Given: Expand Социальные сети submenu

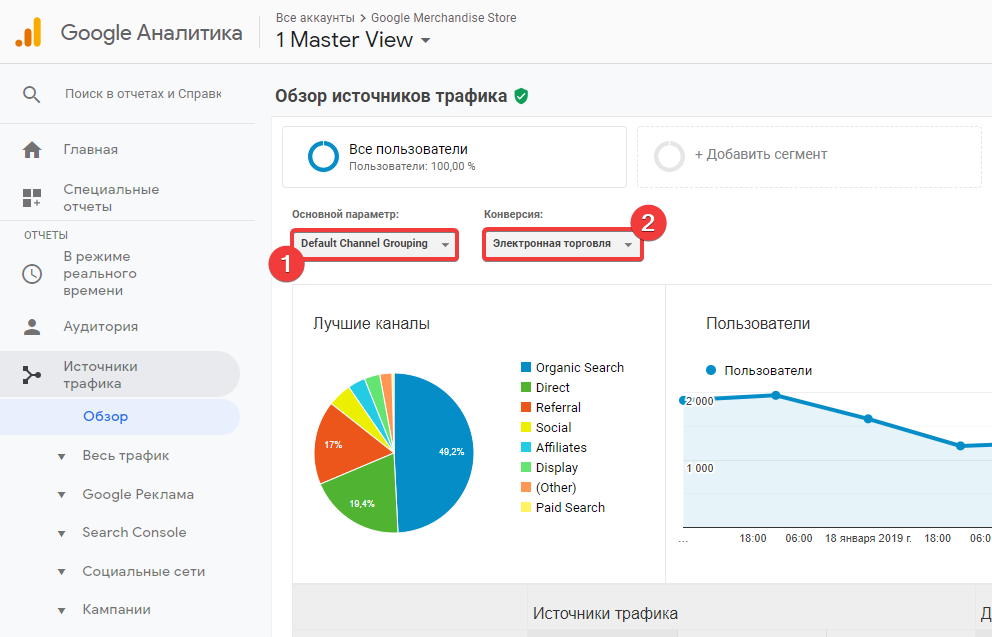Looking at the screenshot, I should tap(61, 572).
